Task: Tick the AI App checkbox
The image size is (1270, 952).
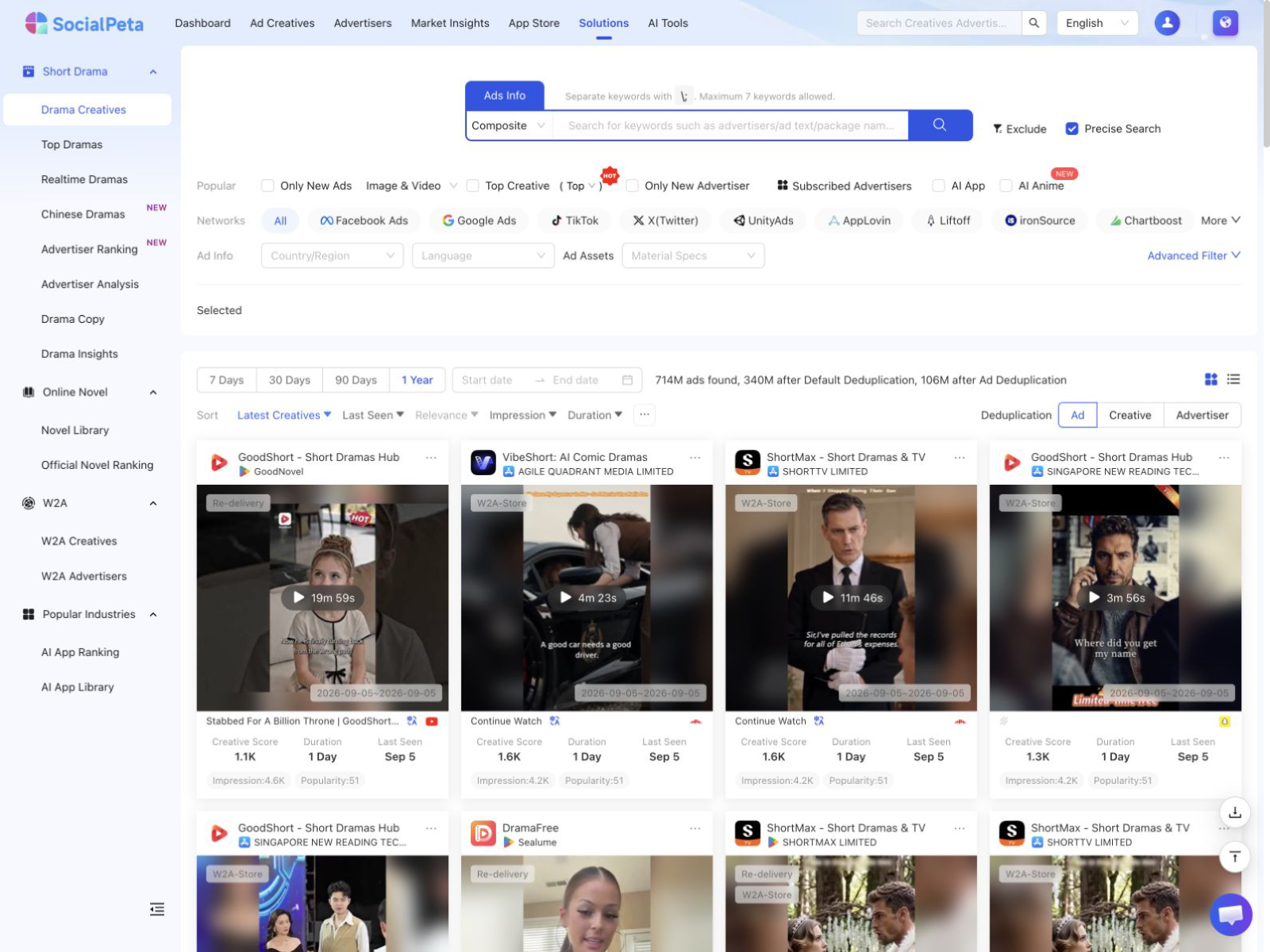Action: point(938,186)
